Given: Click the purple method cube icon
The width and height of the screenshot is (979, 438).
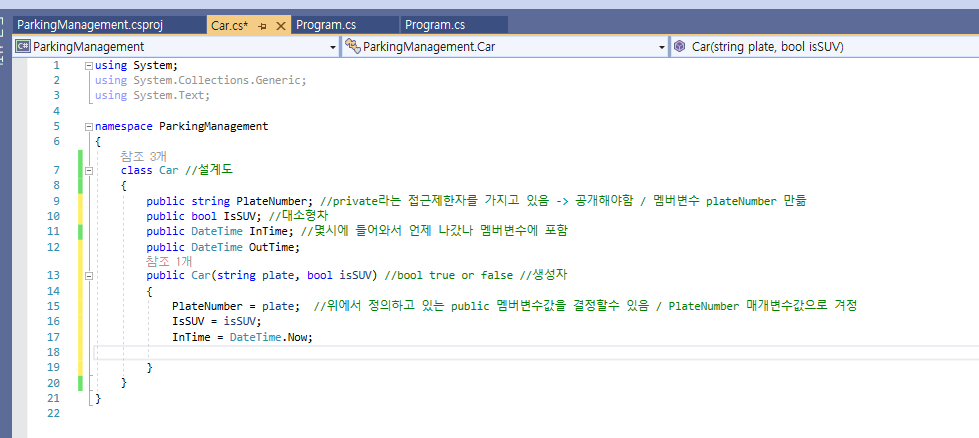Looking at the screenshot, I should pos(680,46).
